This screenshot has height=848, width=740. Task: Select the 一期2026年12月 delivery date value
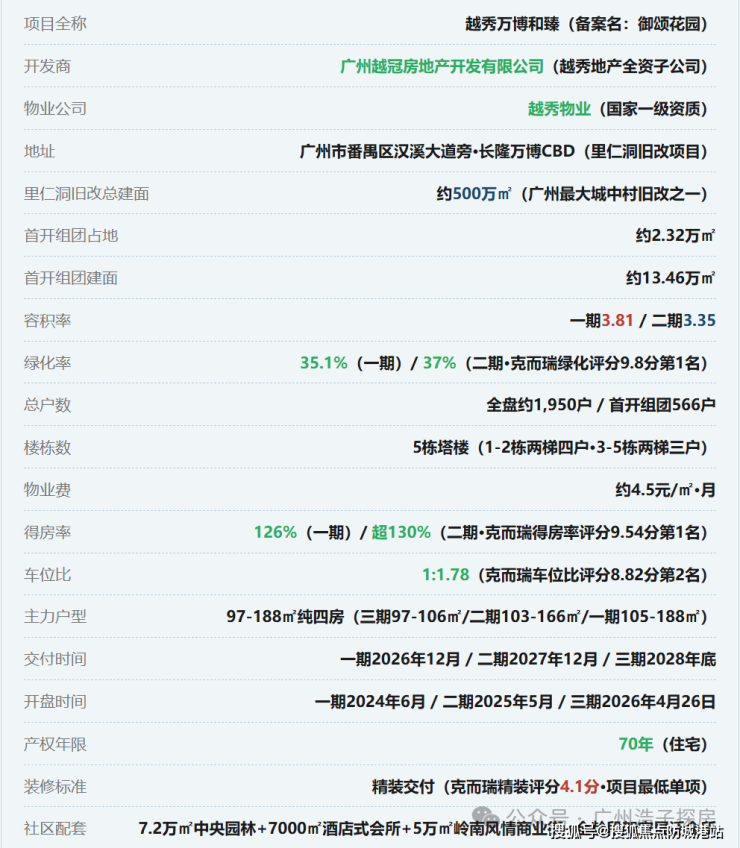point(400,659)
